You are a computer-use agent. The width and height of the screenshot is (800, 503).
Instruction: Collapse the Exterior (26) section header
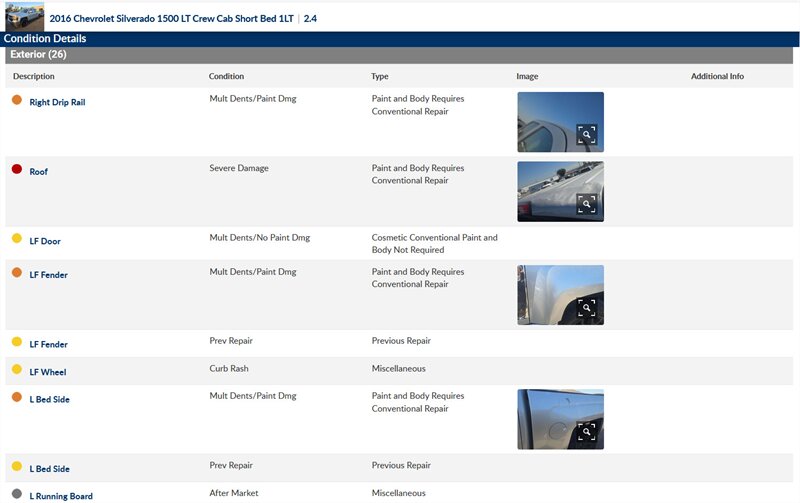(x=38, y=54)
